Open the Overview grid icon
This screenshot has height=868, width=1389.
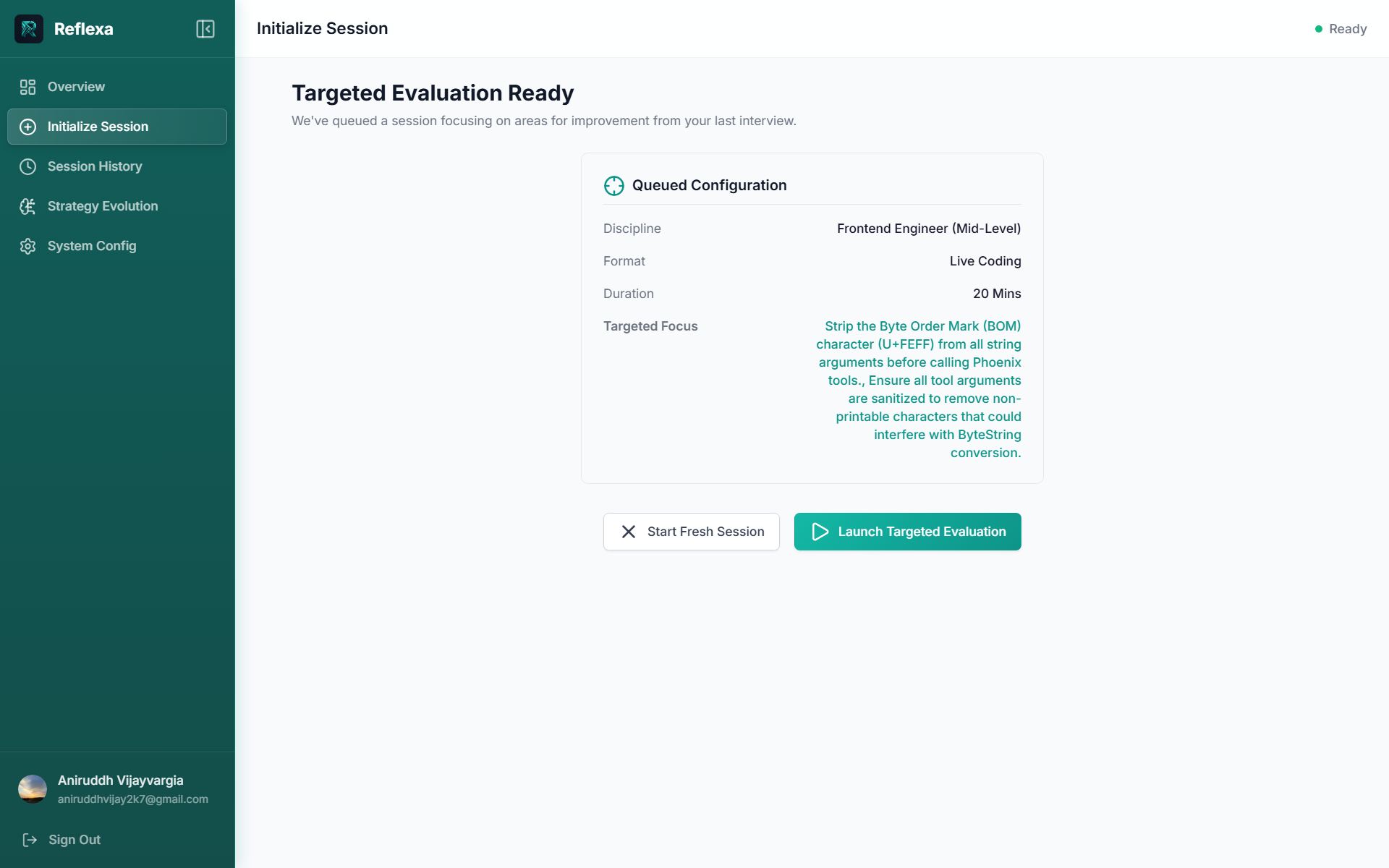27,87
